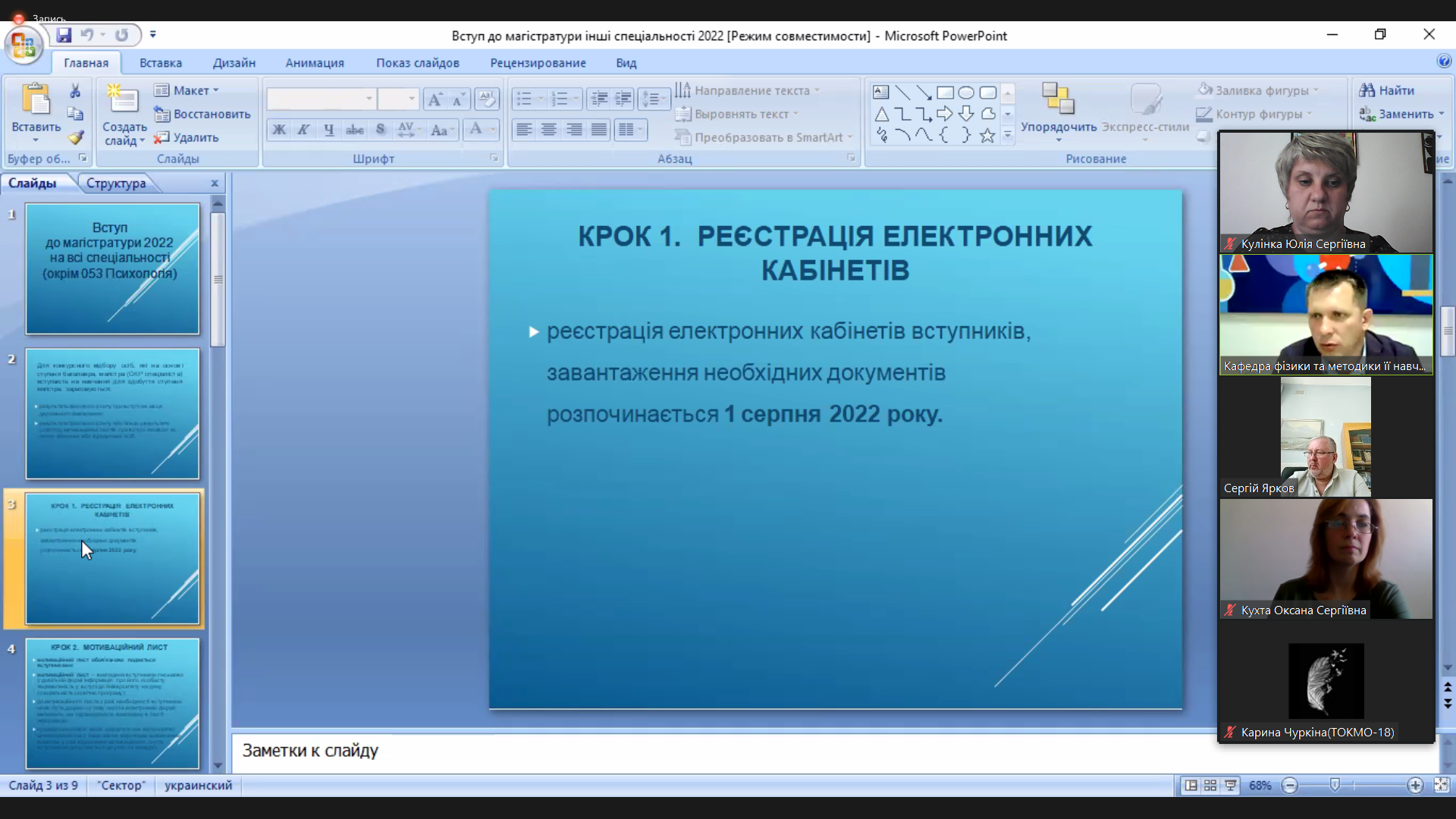The width and height of the screenshot is (1456, 819).
Task: Toggle underline Ч formatting
Action: click(328, 130)
